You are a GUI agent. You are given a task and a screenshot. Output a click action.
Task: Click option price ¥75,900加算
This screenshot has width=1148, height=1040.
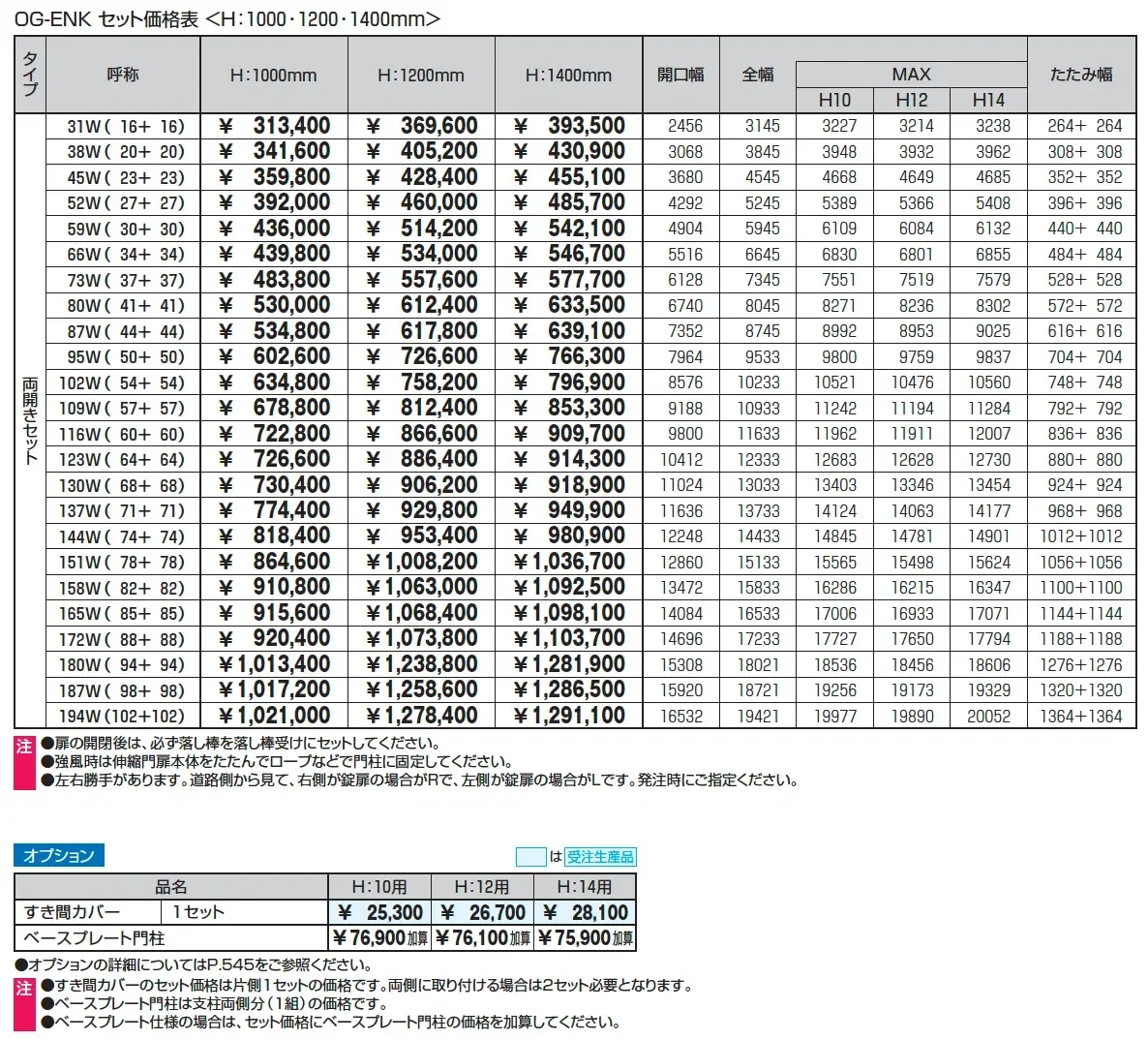click(x=585, y=938)
